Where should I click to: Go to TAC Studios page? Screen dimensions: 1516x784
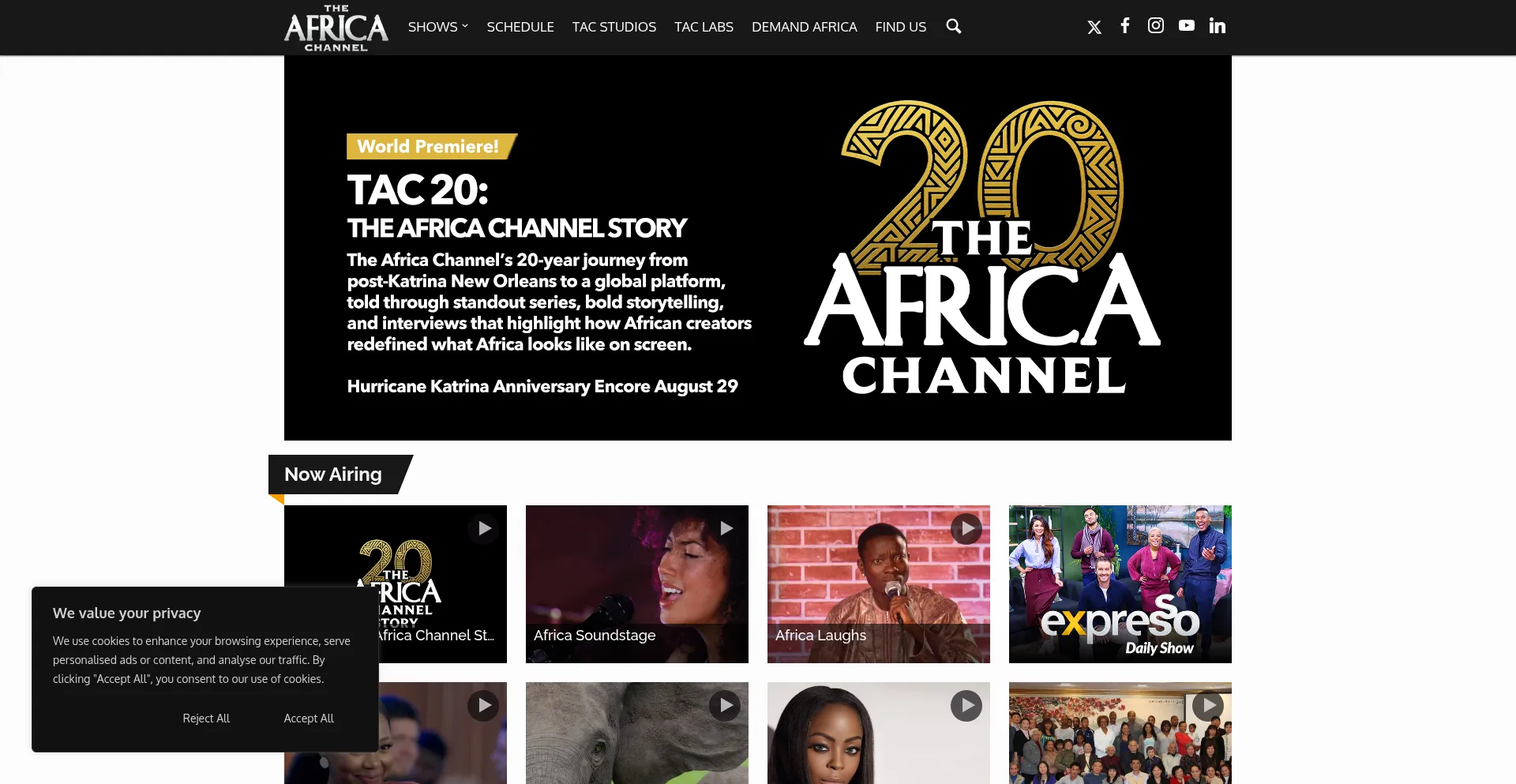[x=614, y=27]
